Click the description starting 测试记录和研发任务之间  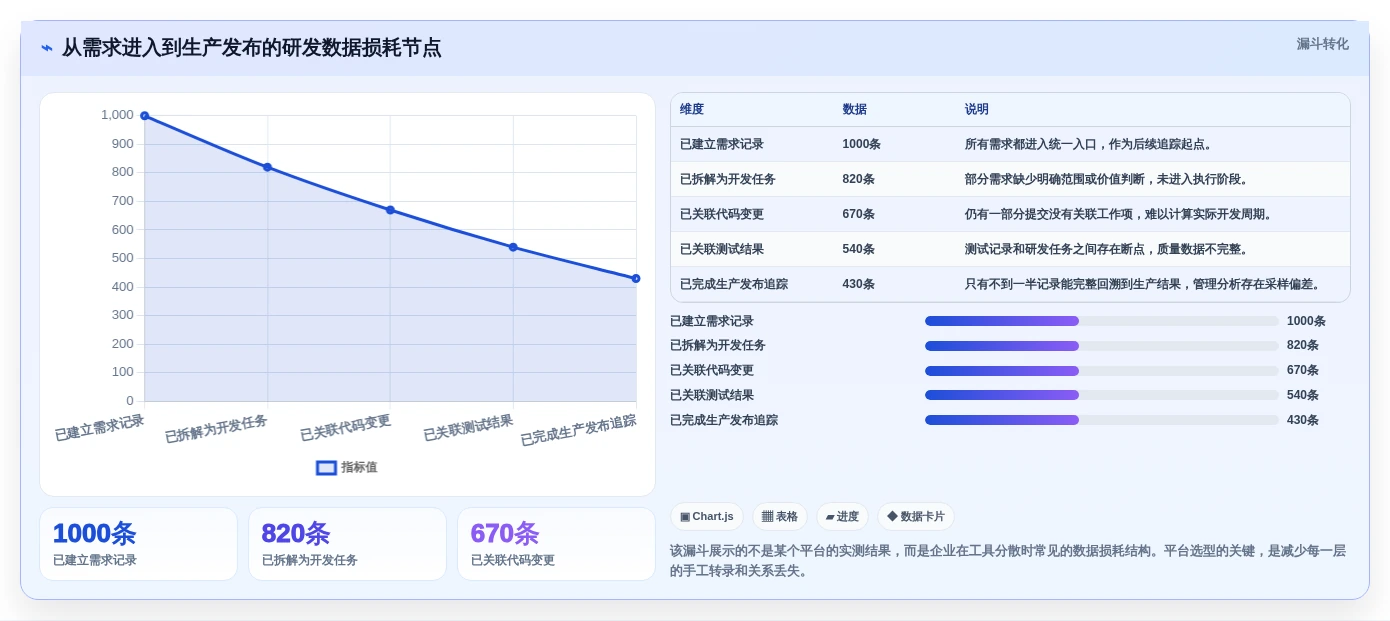(x=1109, y=249)
